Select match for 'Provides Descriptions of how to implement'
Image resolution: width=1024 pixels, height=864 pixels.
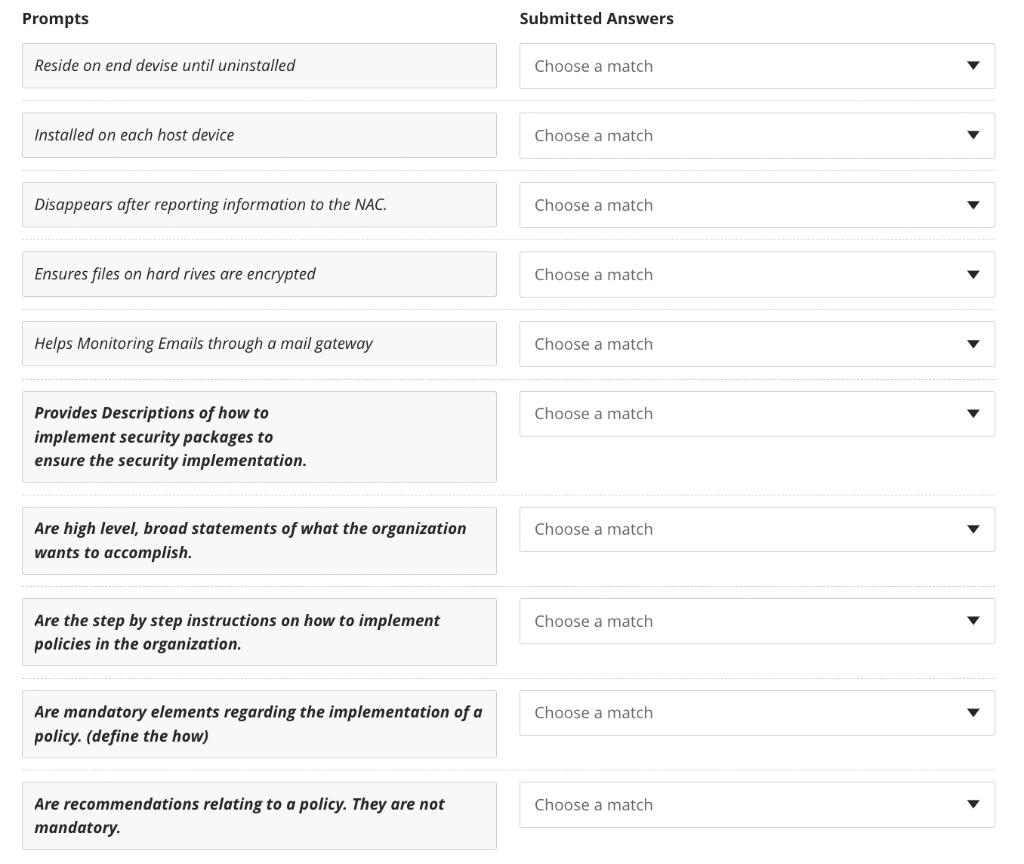(756, 414)
